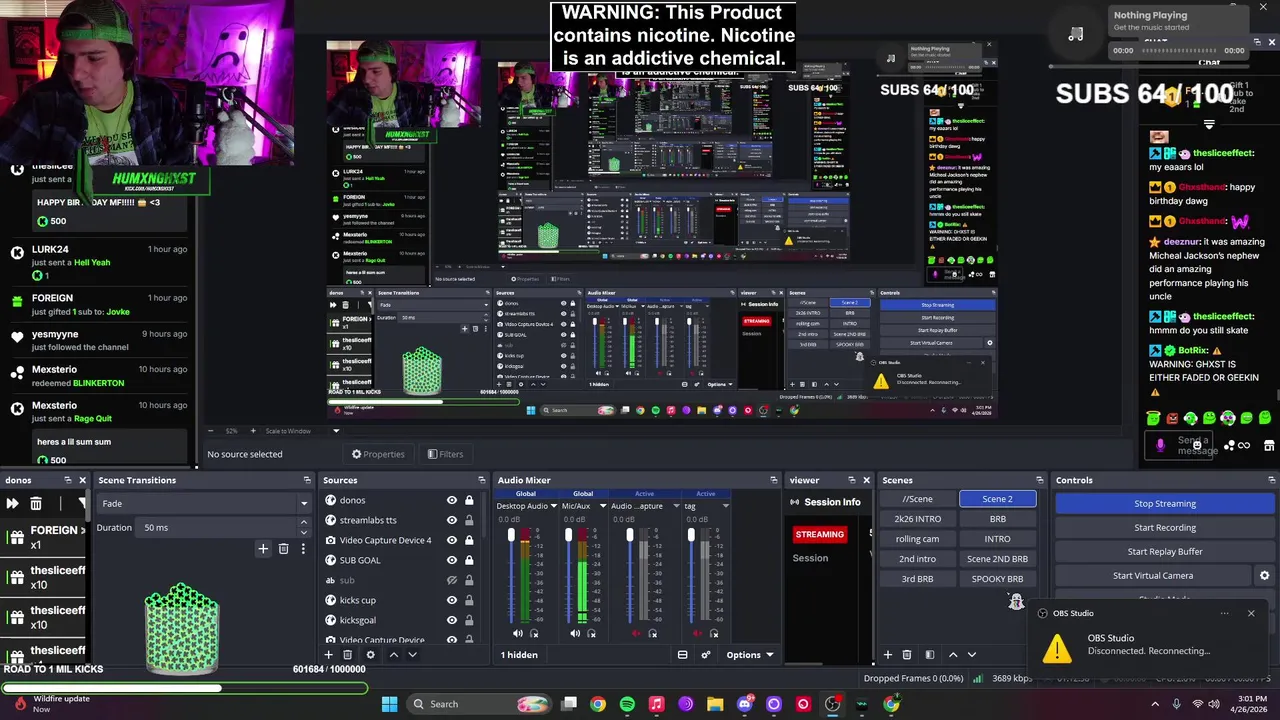
Task: Open Google Chrome from the taskbar
Action: click(598, 704)
